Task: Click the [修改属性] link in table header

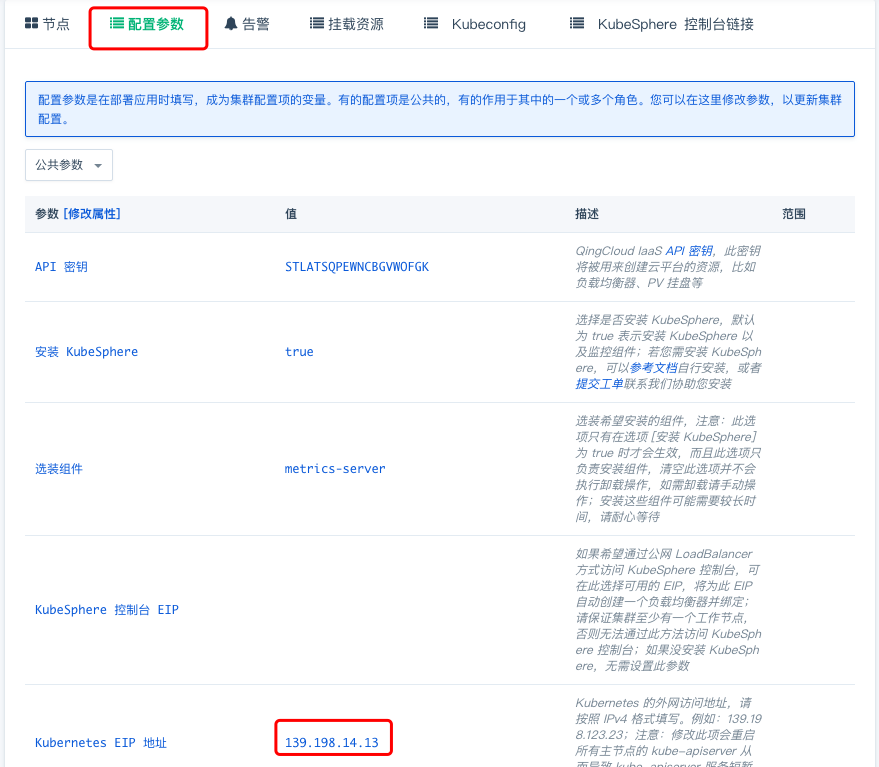Action: [x=92, y=214]
